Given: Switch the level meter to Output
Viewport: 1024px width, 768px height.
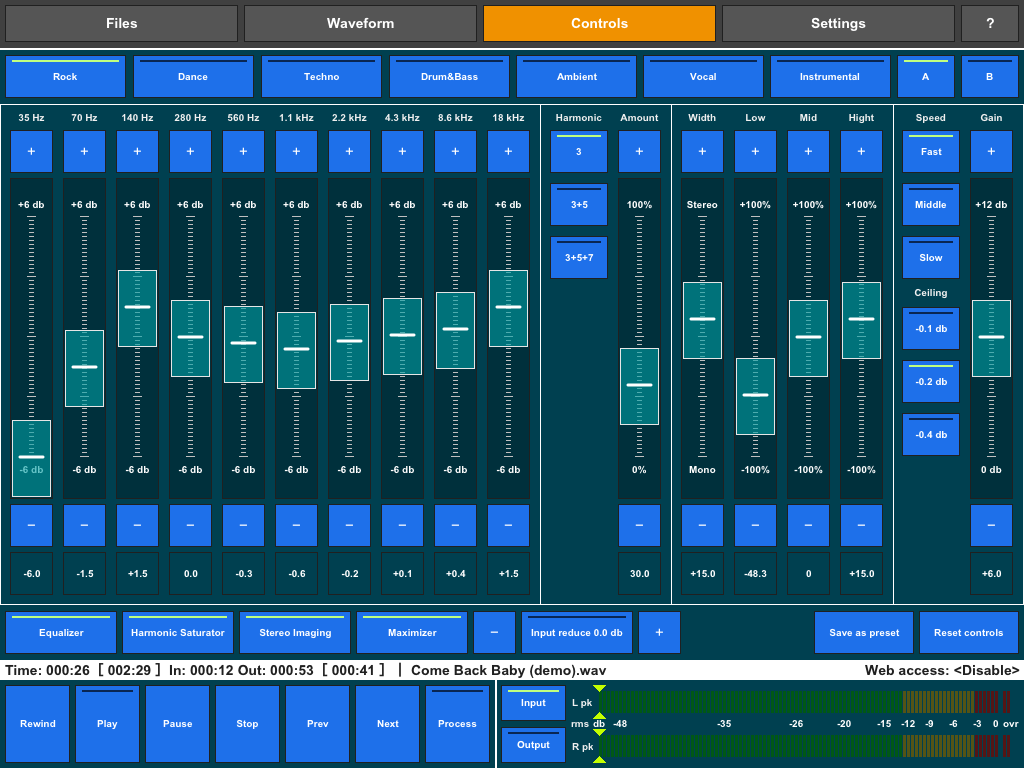Looking at the screenshot, I should click(533, 744).
